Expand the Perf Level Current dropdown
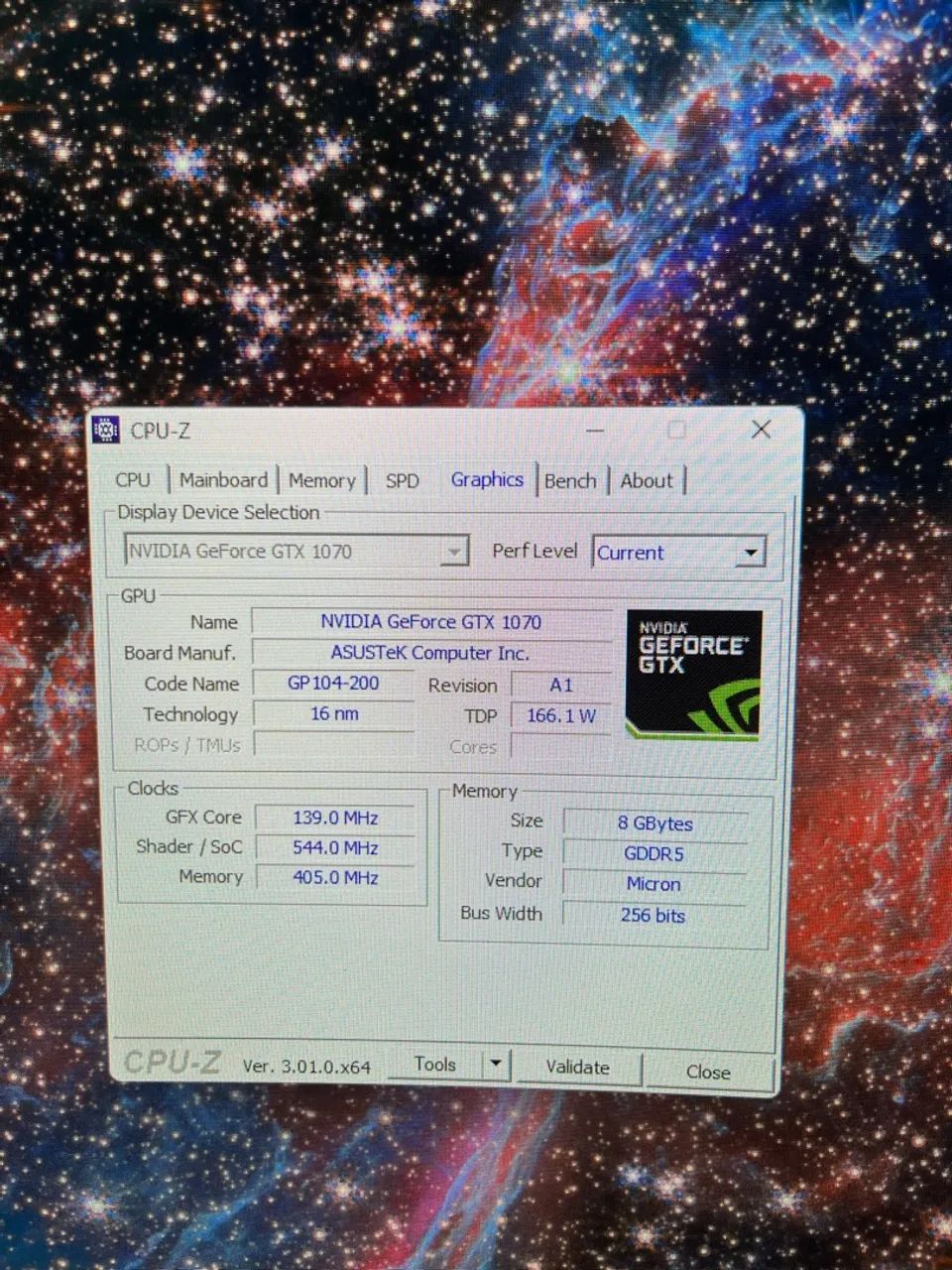The image size is (952, 1270). 679,553
